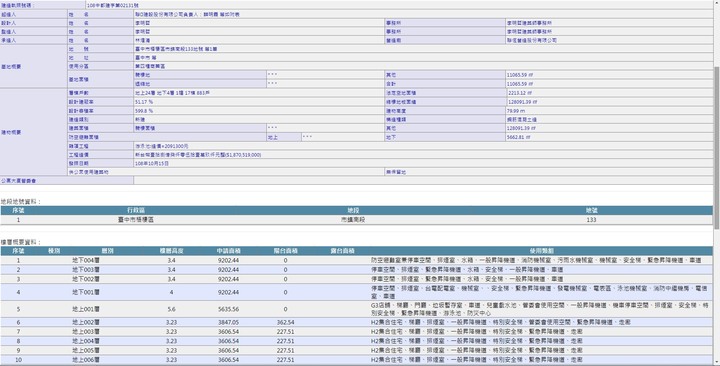720x366 pixels.
Task: Click the 露台面積 column header
Action: click(343, 251)
